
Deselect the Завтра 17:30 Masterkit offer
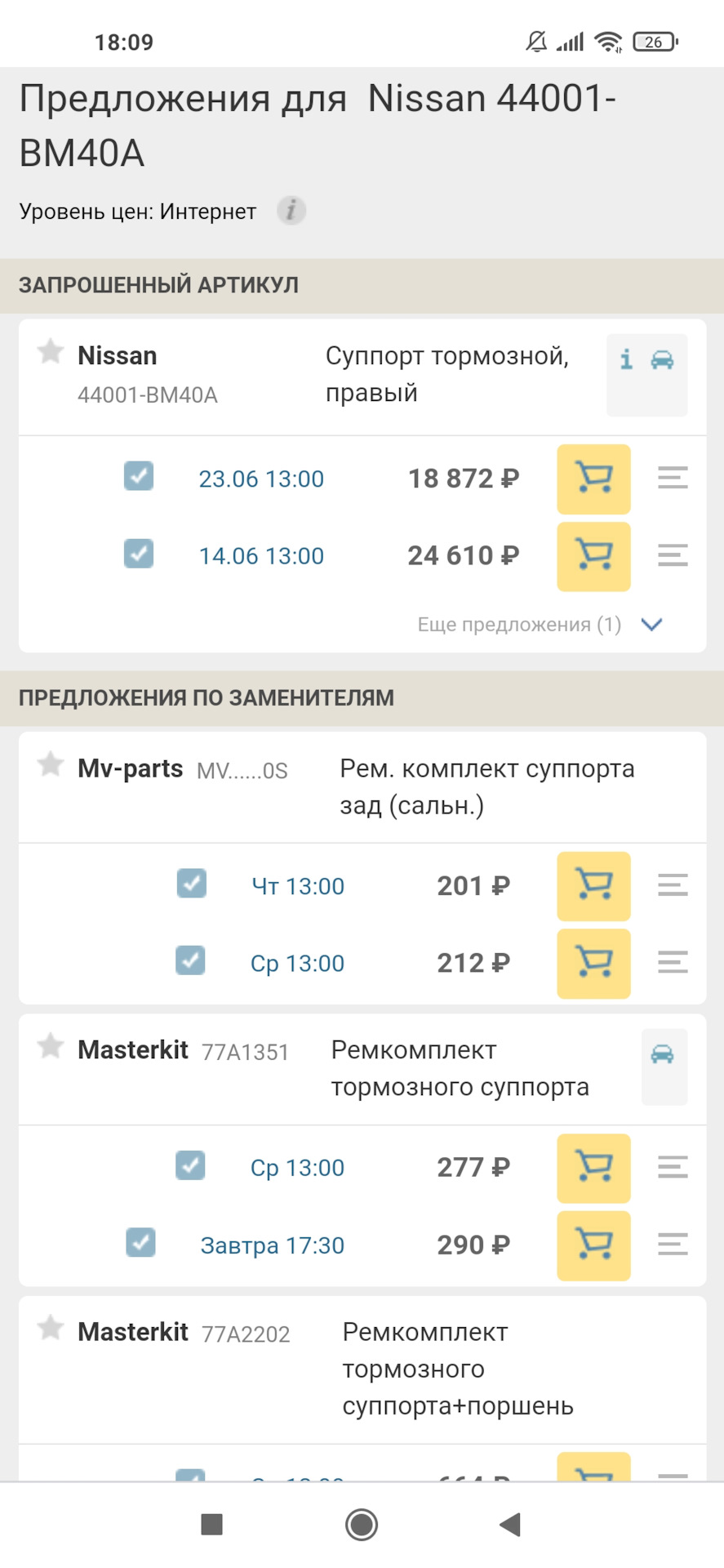(x=140, y=1242)
